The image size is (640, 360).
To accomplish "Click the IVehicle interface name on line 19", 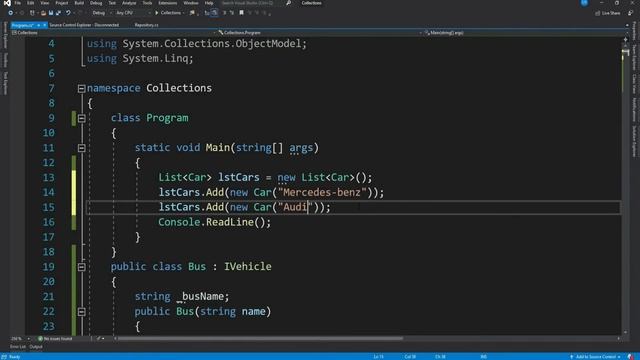I will [248, 267].
